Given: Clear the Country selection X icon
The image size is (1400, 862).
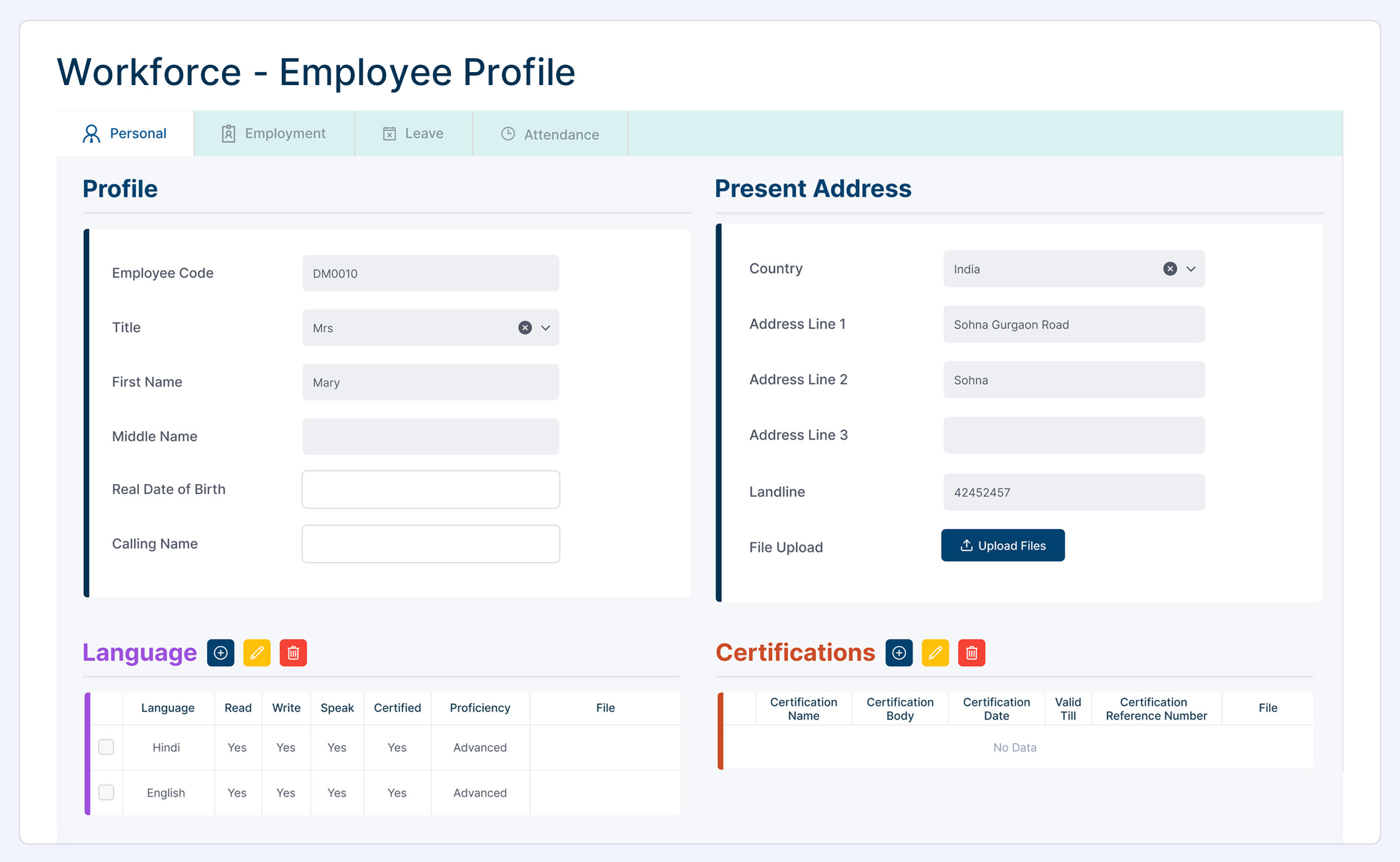Looking at the screenshot, I should click(x=1169, y=269).
